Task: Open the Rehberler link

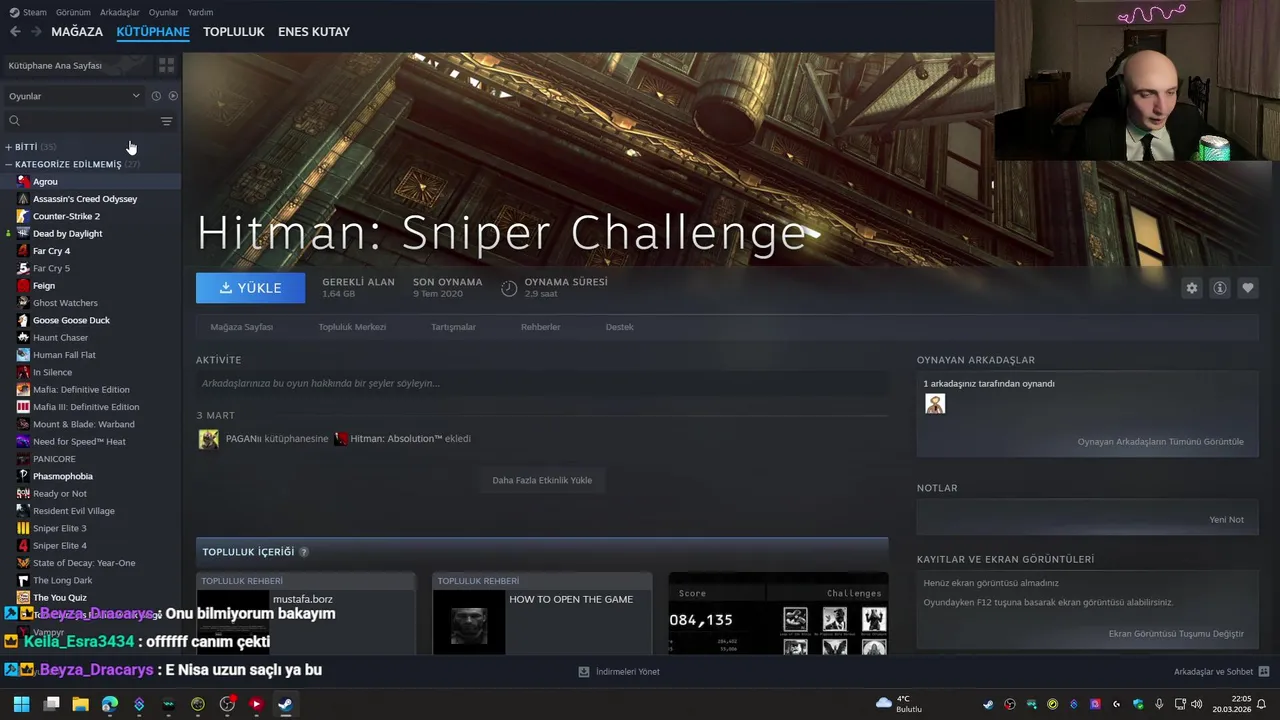Action: tap(540, 327)
